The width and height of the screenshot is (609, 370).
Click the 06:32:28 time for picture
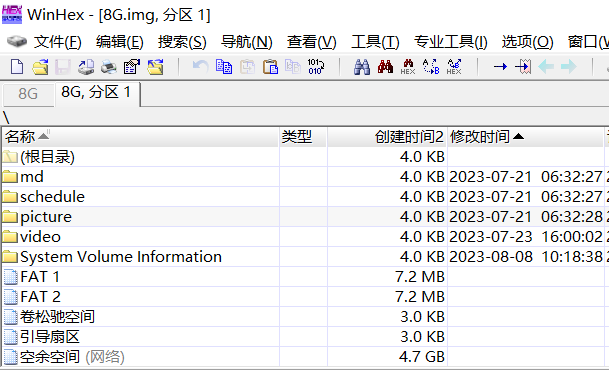[572, 217]
